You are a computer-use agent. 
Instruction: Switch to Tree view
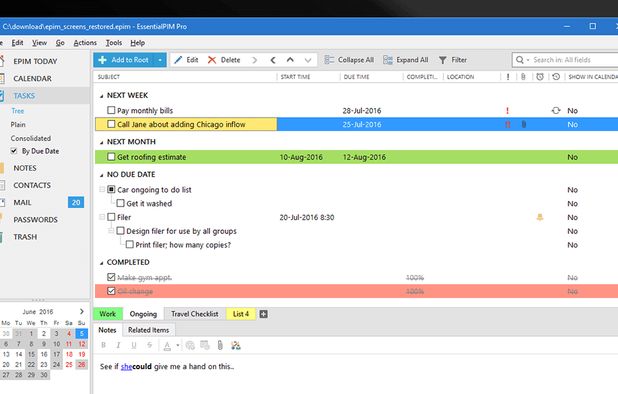(x=18, y=111)
